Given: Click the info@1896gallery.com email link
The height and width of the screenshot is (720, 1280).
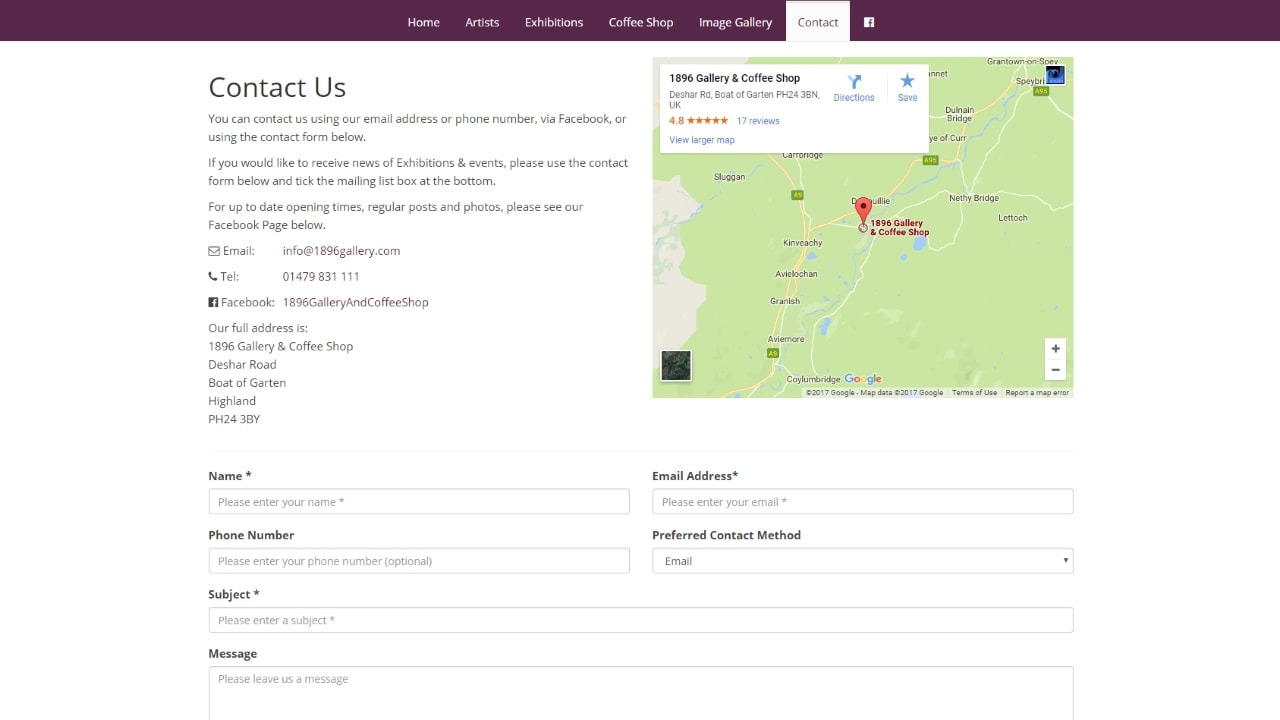Looking at the screenshot, I should (341, 251).
